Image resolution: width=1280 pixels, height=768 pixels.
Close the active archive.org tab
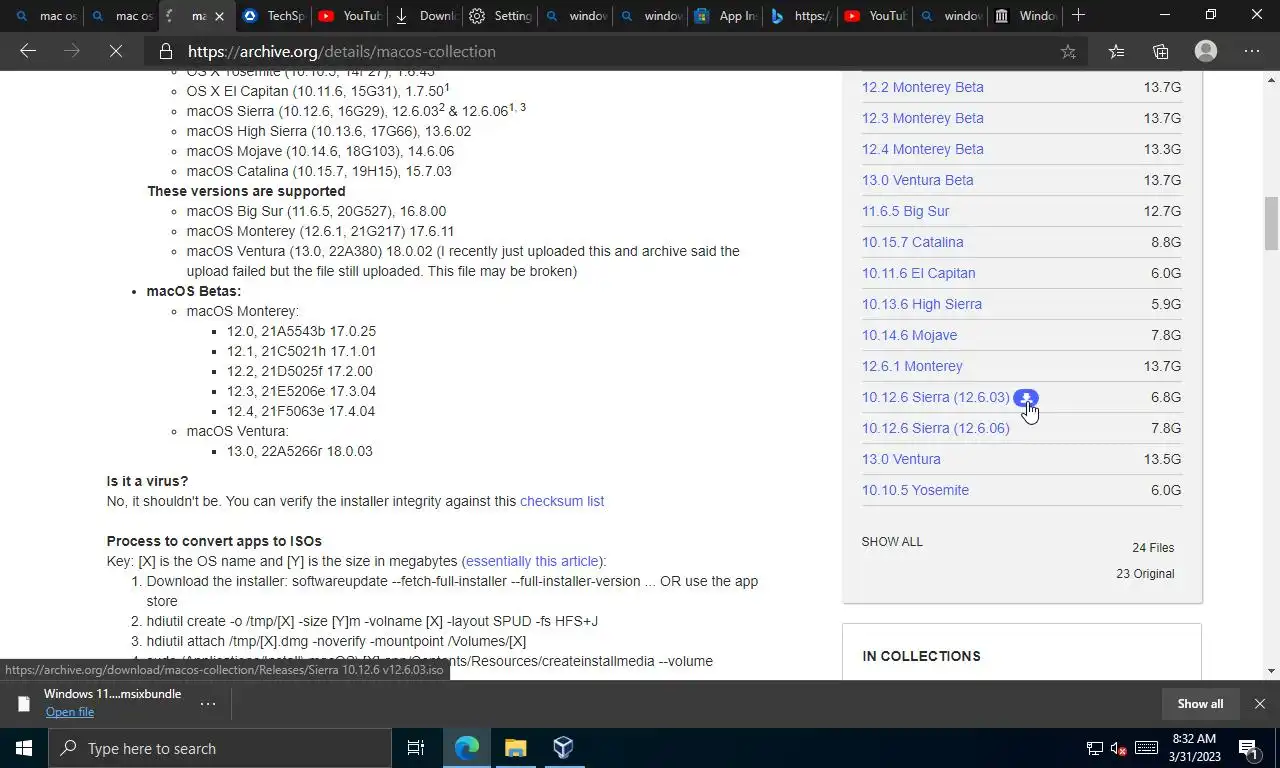[219, 16]
